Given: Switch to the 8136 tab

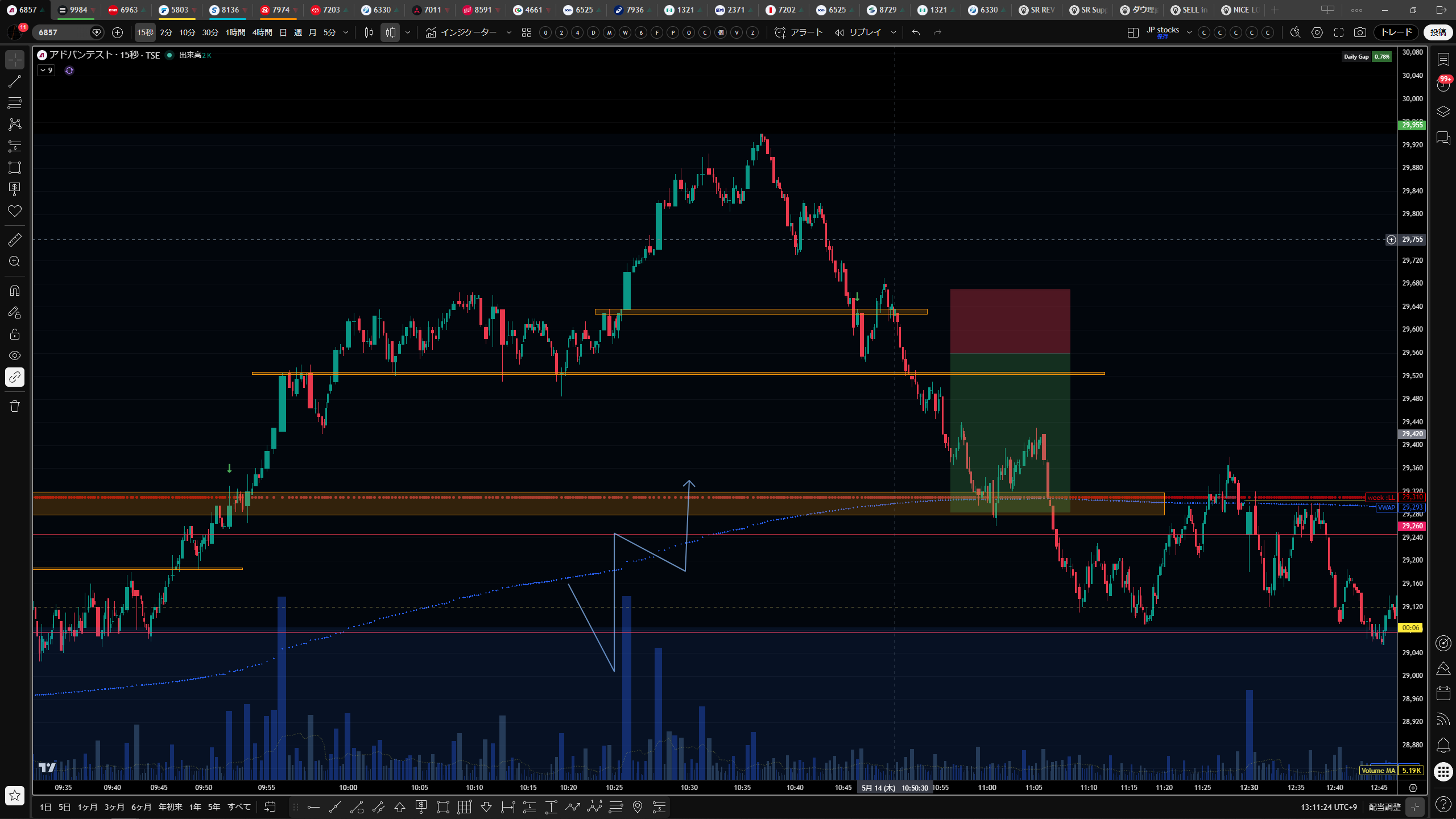Looking at the screenshot, I should [227, 10].
